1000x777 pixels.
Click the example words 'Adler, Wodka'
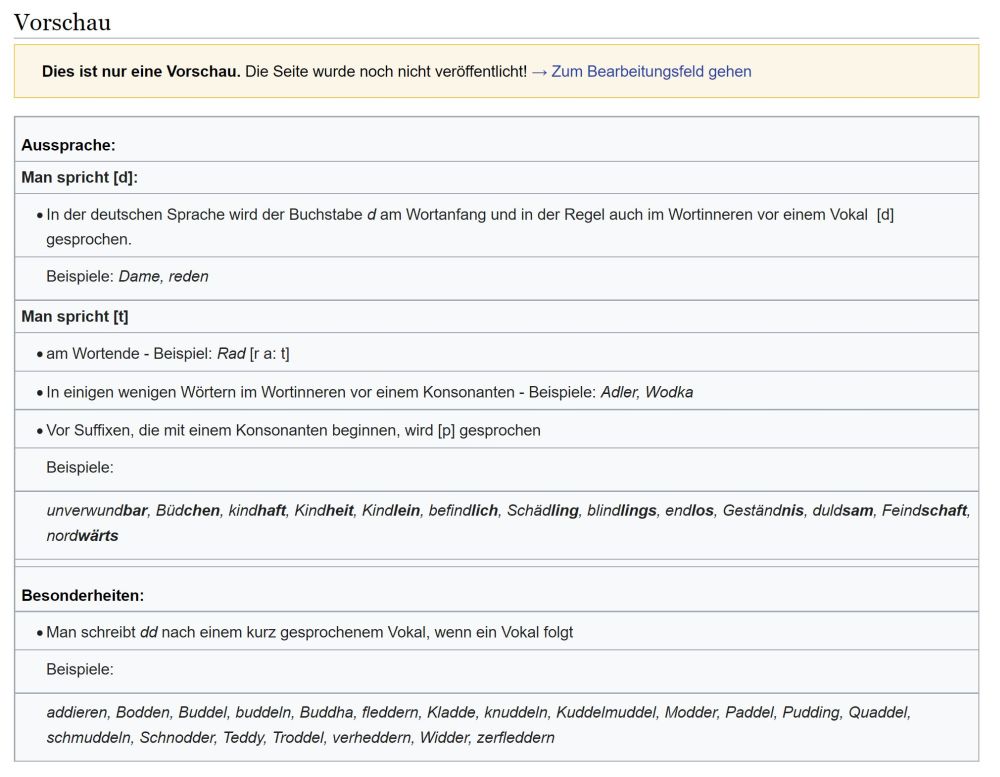tap(646, 392)
